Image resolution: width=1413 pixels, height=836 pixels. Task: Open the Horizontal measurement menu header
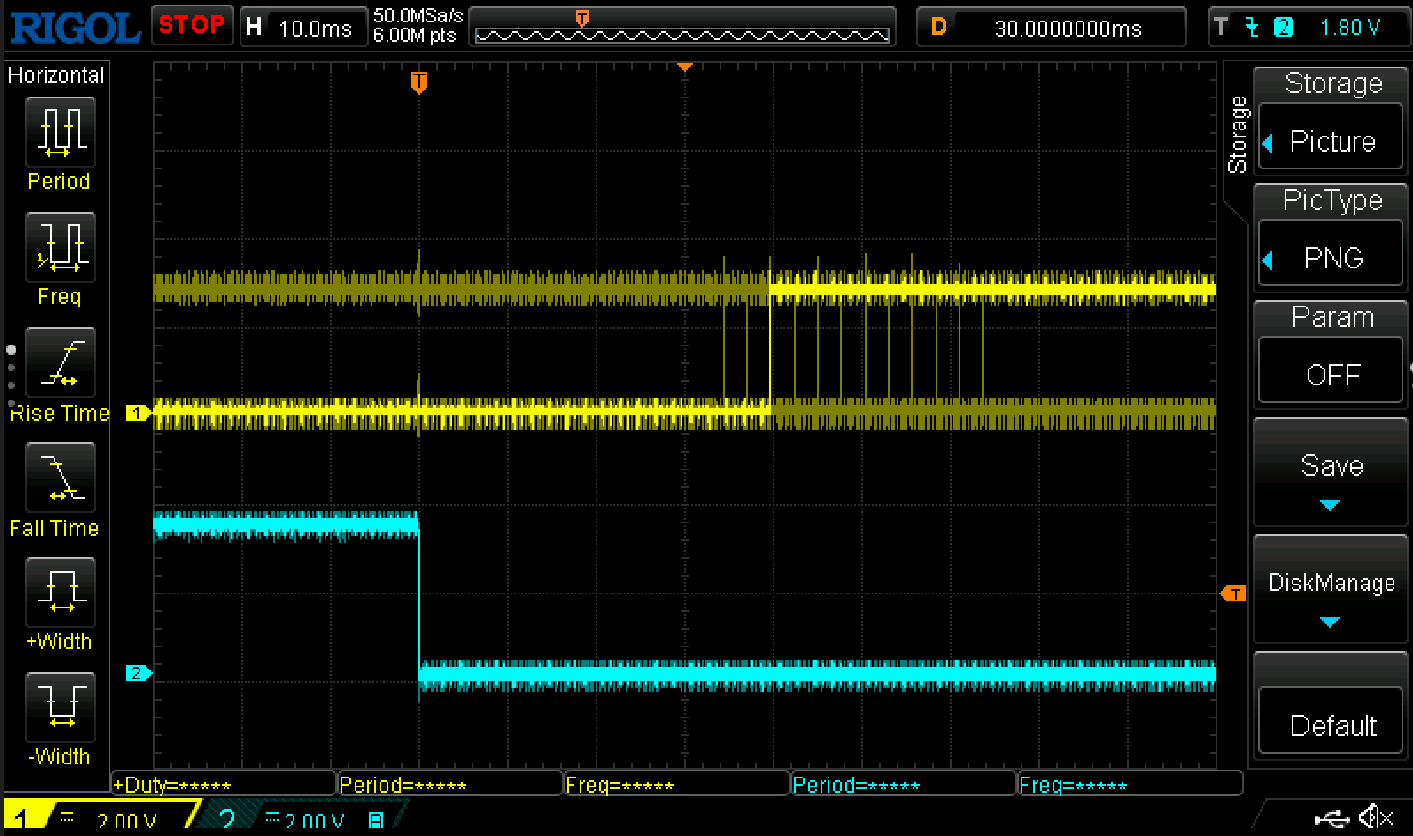56,75
